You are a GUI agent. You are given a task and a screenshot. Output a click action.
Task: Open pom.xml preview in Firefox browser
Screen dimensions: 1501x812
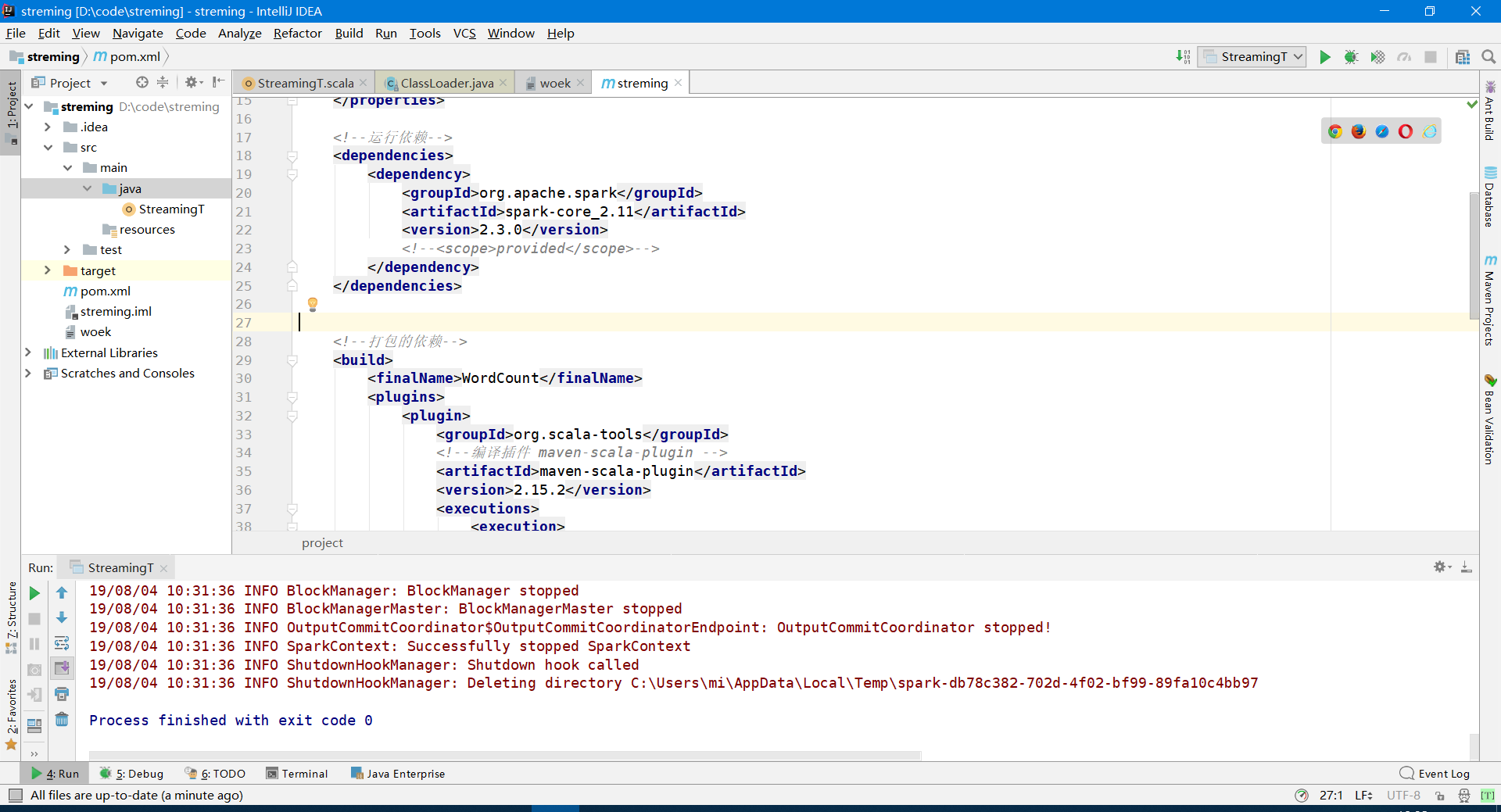click(x=1359, y=131)
